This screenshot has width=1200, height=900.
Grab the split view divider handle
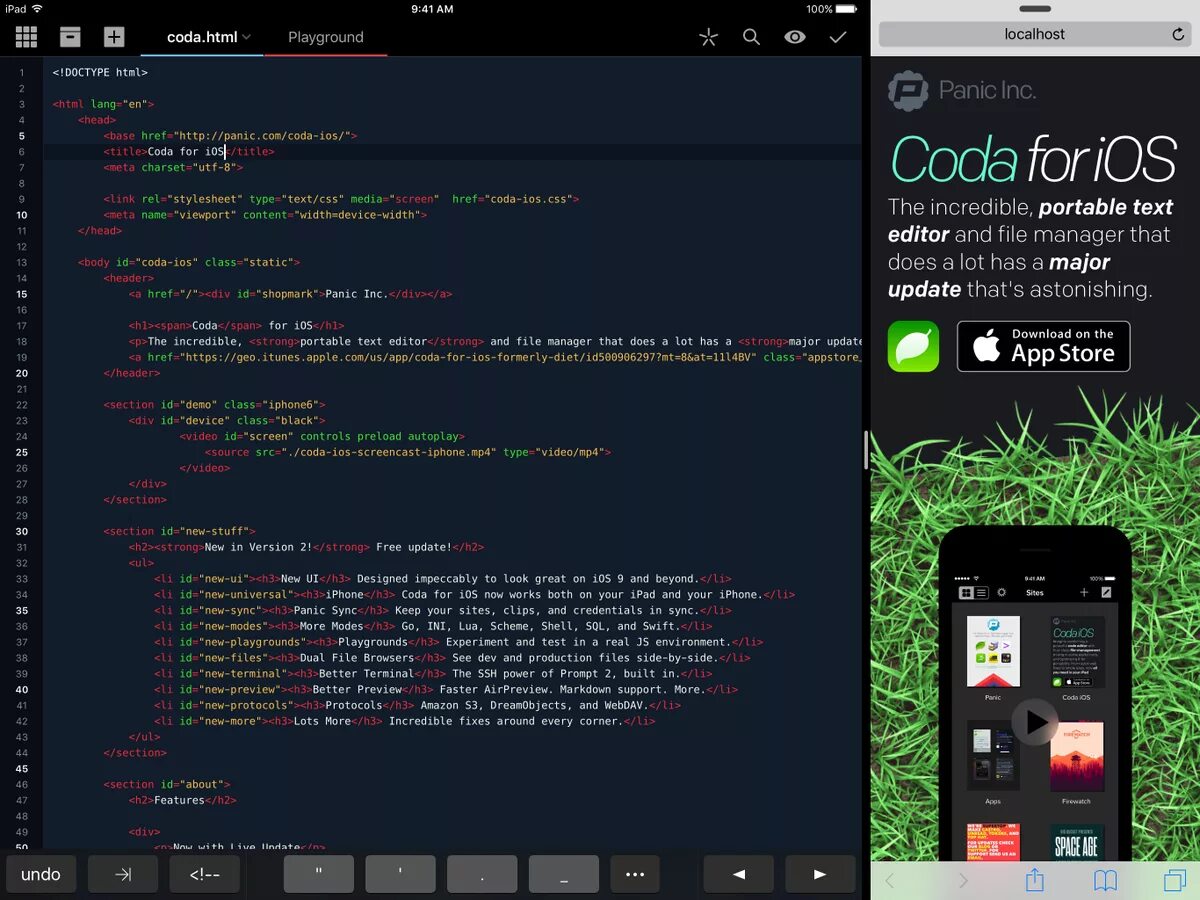pos(866,450)
